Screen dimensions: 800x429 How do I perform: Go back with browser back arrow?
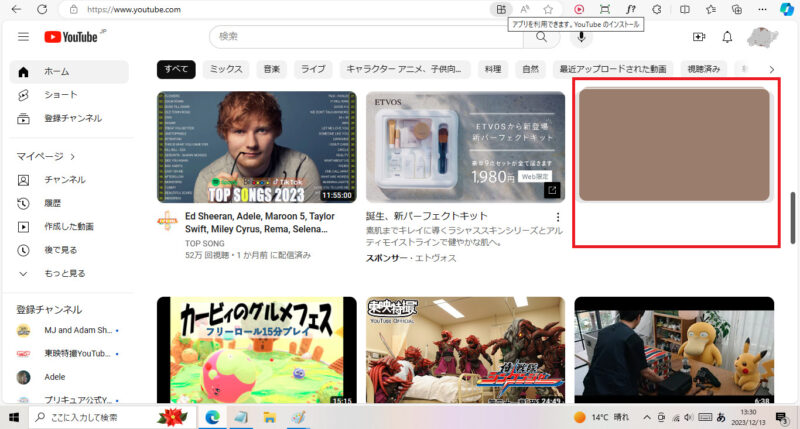(x=16, y=9)
